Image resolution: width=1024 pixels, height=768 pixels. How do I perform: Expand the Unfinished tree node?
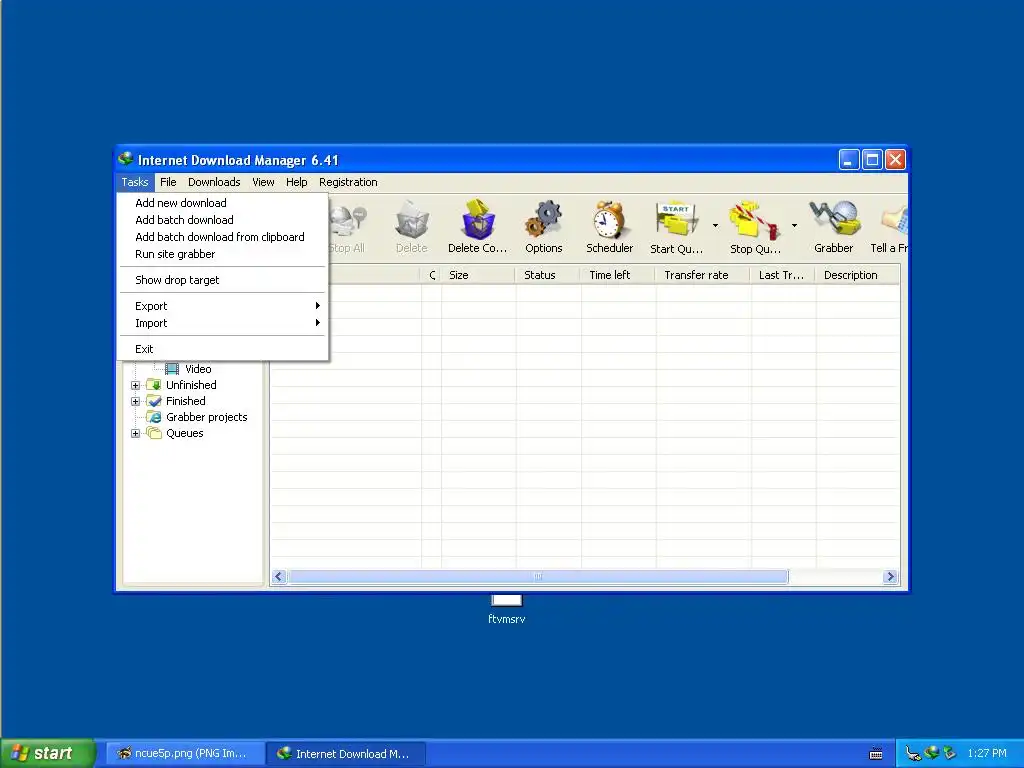click(135, 385)
